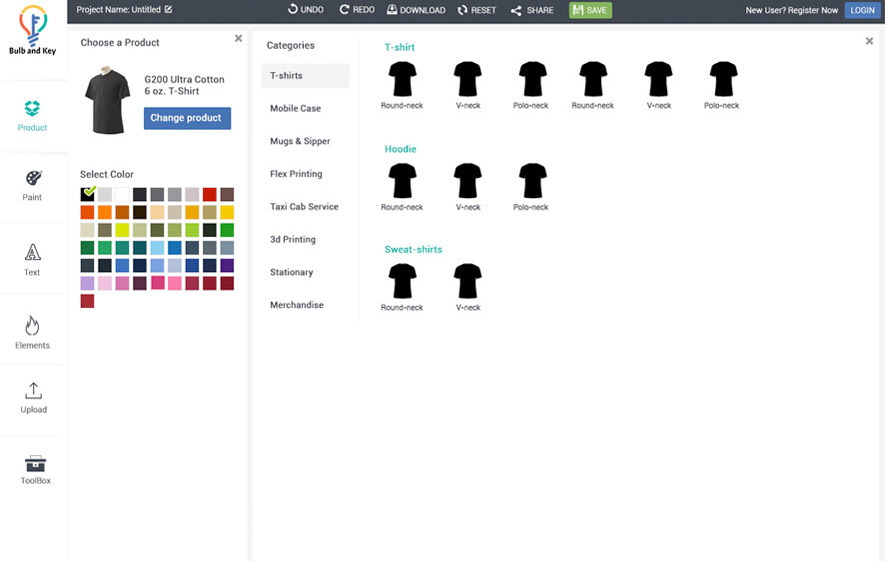The width and height of the screenshot is (885, 561).
Task: Close the Choose a Product panel
Action: (x=238, y=39)
